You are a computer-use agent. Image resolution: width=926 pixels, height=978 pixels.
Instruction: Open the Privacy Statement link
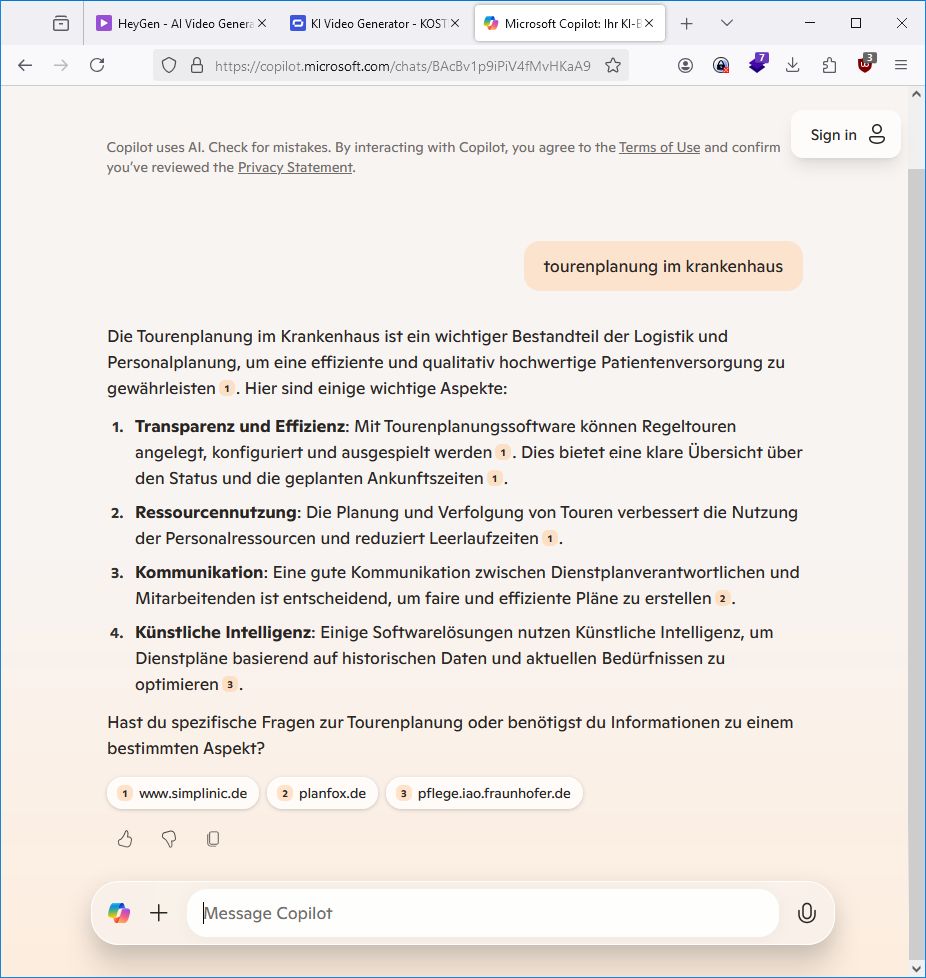295,167
